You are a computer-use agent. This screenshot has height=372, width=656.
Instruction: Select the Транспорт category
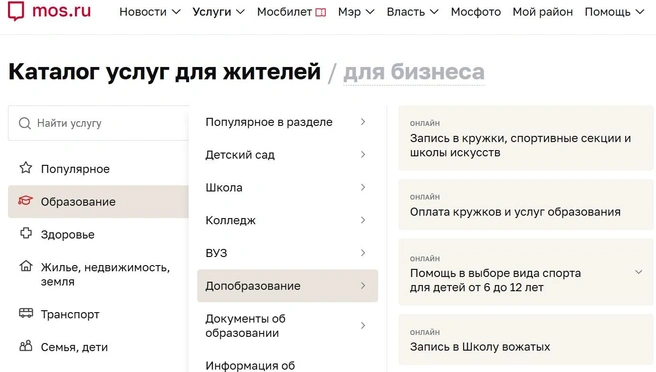(98, 314)
